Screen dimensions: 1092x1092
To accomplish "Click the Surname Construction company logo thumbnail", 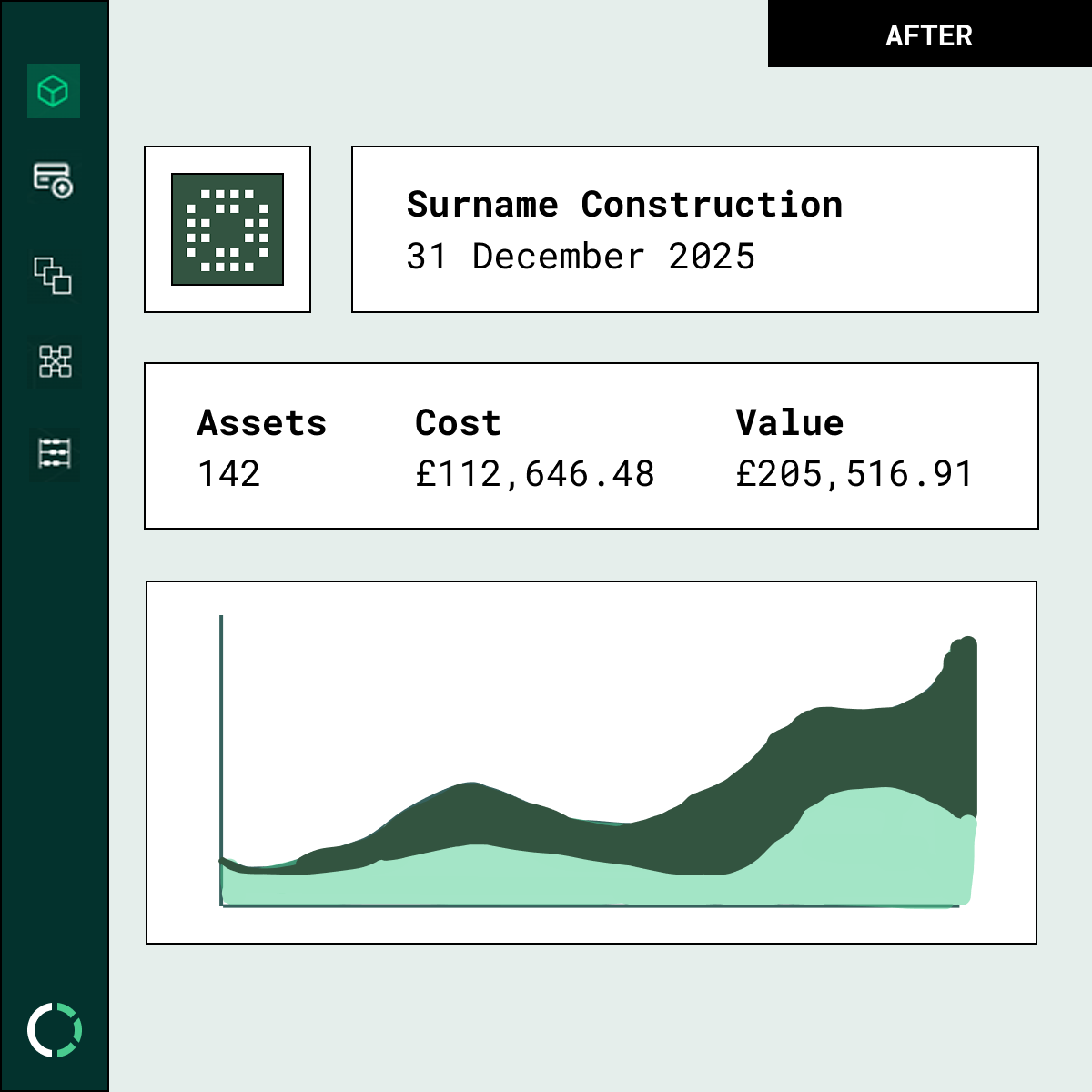I will pyautogui.click(x=227, y=229).
